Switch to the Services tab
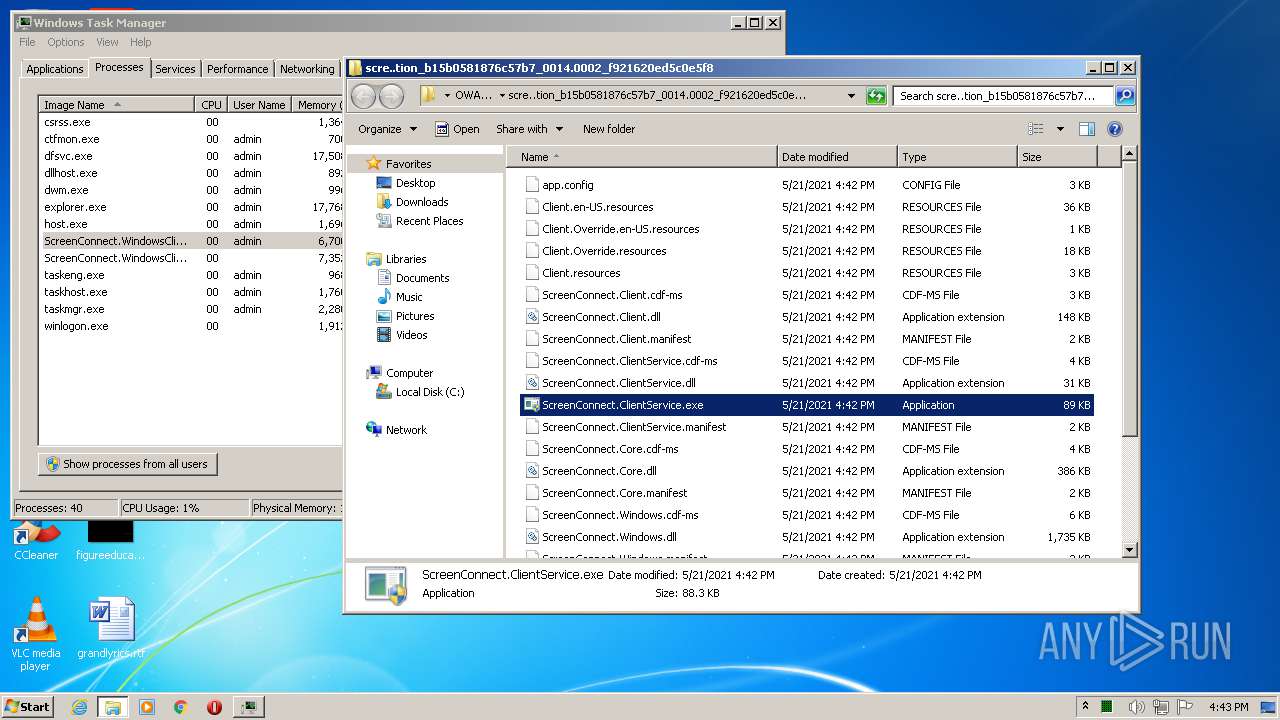 pyautogui.click(x=175, y=69)
